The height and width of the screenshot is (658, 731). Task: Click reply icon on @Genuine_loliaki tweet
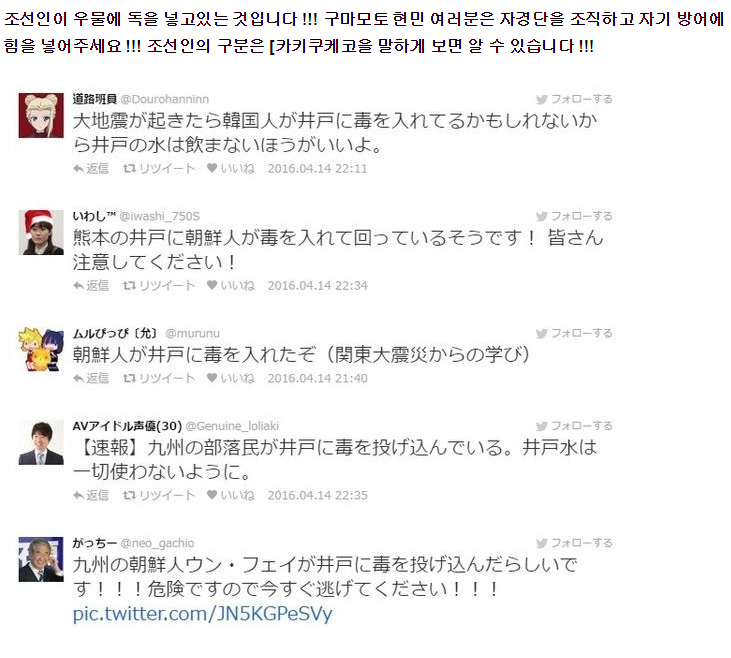coord(78,495)
